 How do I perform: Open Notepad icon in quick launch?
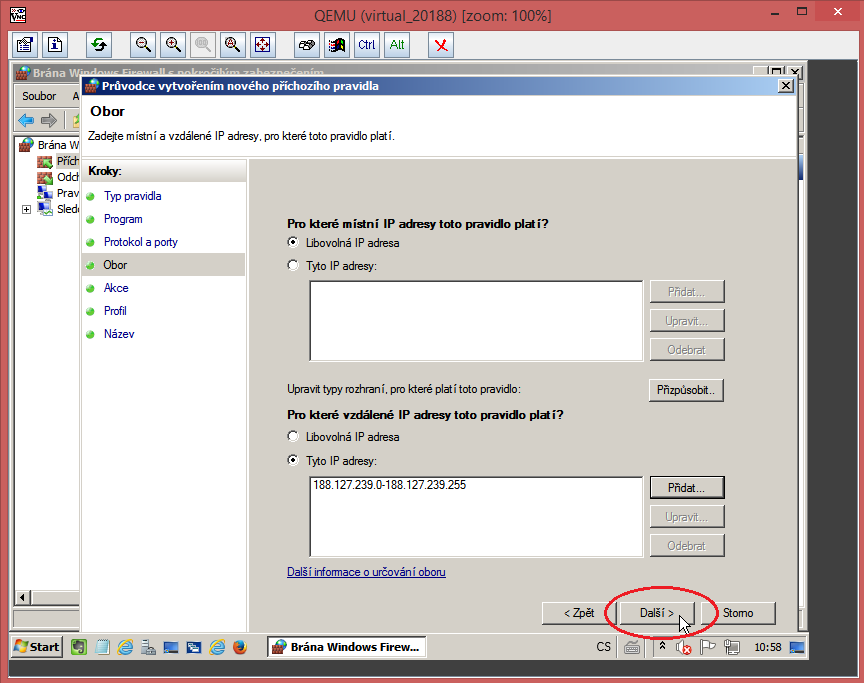[102, 647]
